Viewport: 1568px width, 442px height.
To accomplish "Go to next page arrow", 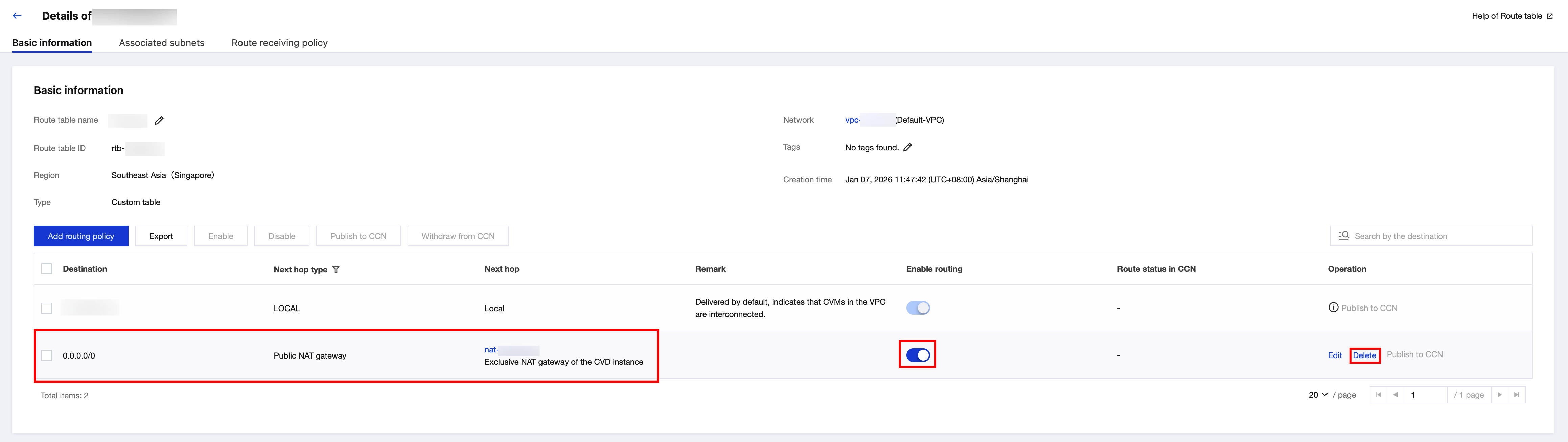I will (1499, 395).
